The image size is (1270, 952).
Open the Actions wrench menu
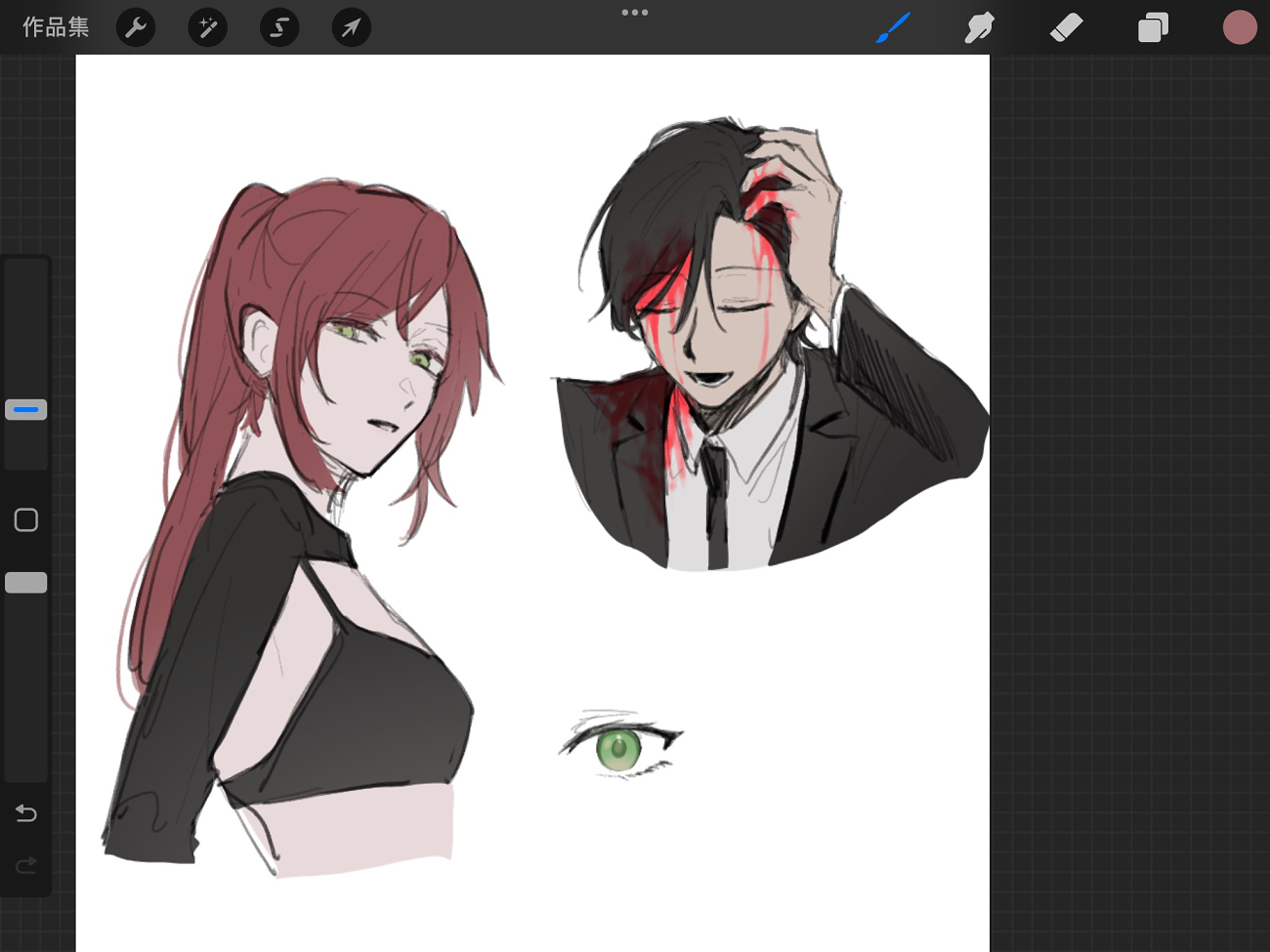pos(136,27)
